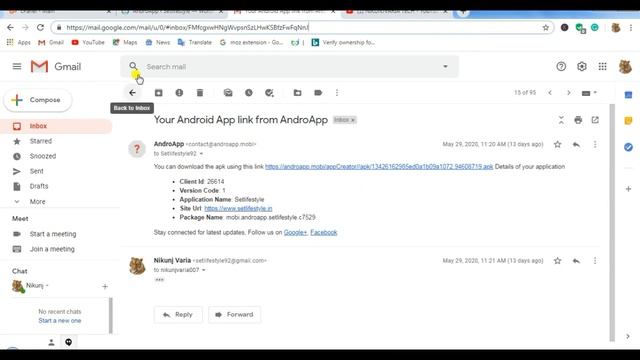Star the Nikunj Varia message

558,260
